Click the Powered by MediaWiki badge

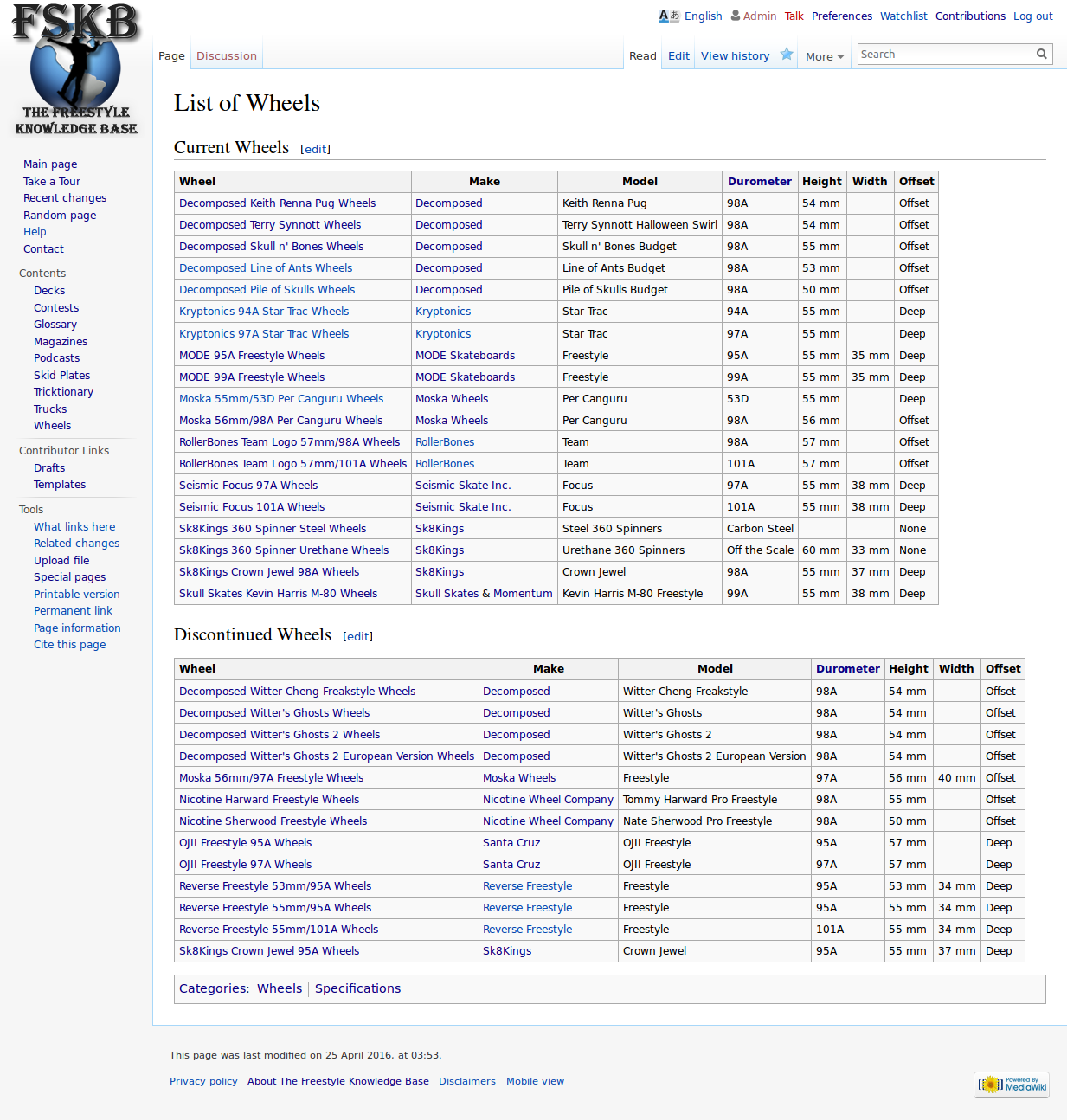[1011, 1085]
